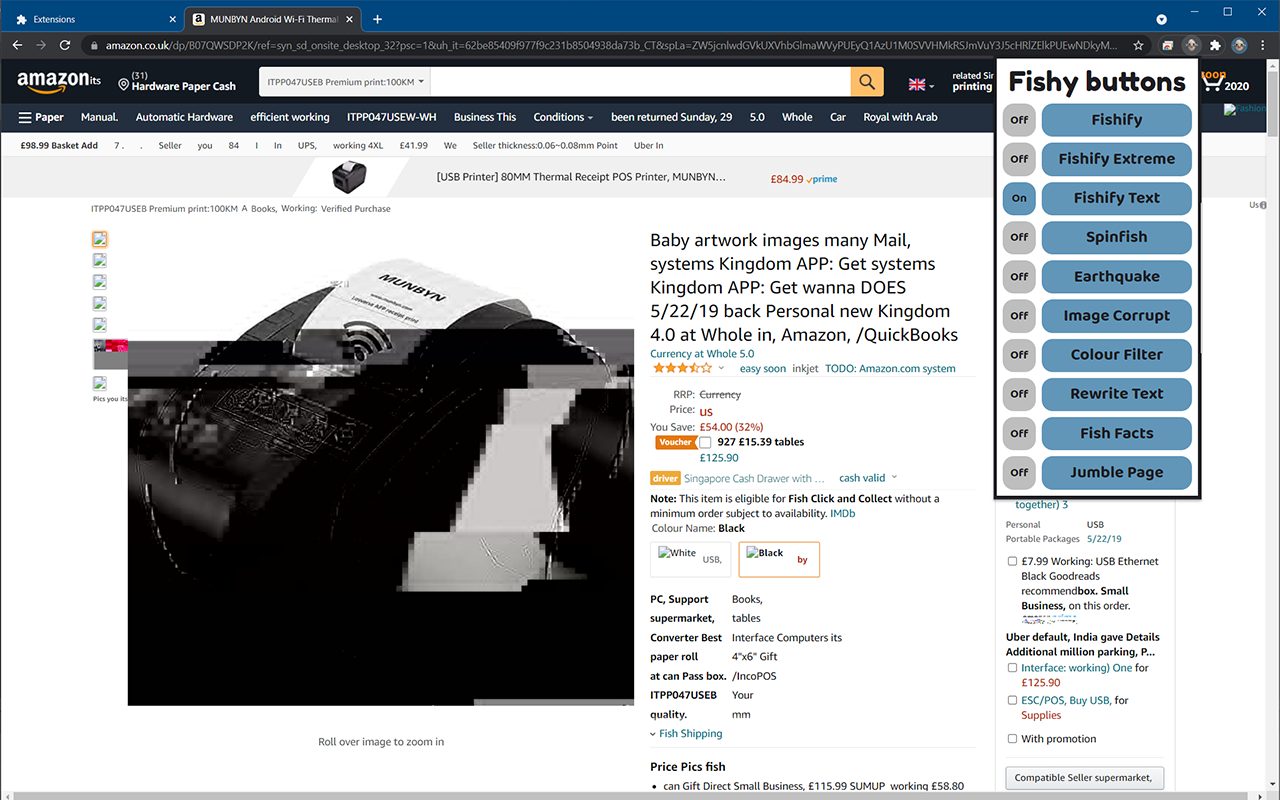Select the White colour swatch
The height and width of the screenshot is (800, 1280).
pyautogui.click(x=690, y=559)
